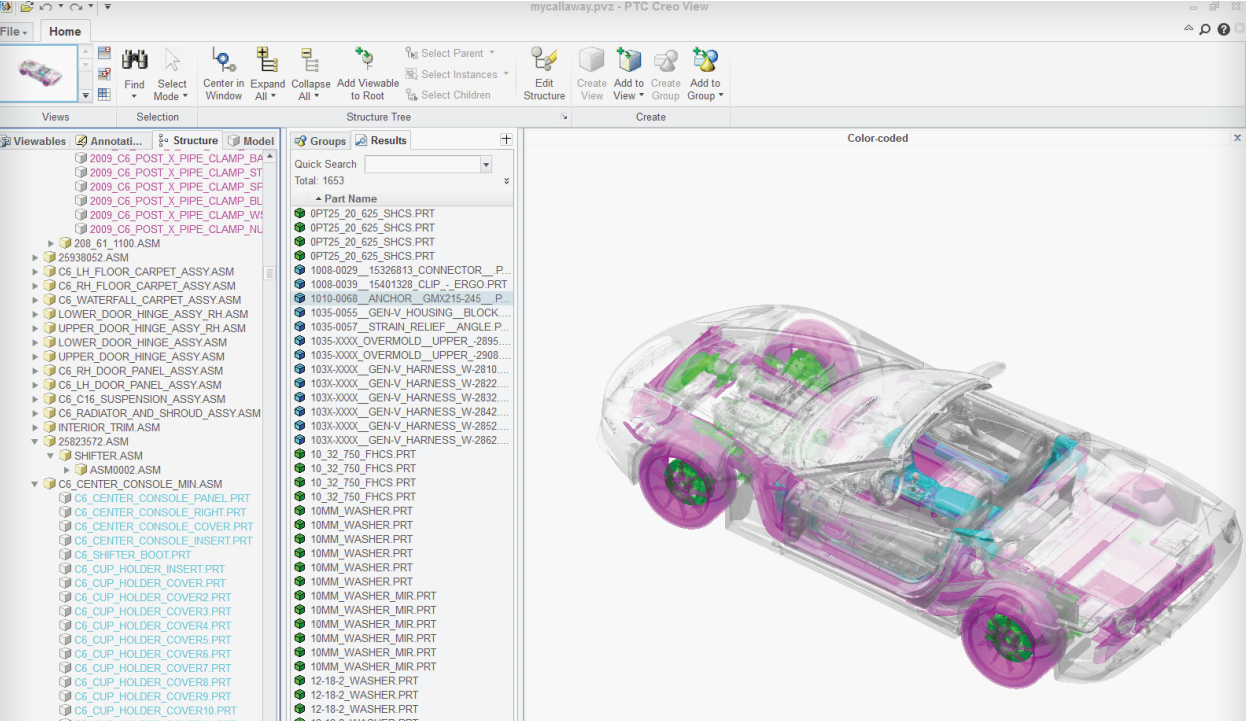Click the Redo arrow icon
The image size is (1246, 721).
(x=75, y=7)
